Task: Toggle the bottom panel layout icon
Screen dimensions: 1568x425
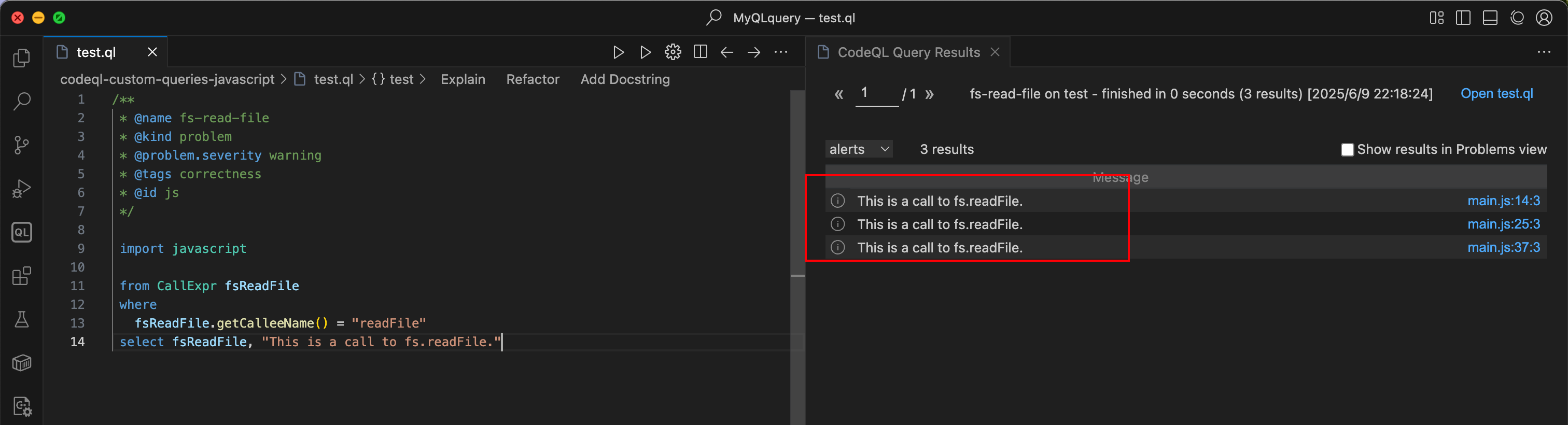Action: (1490, 18)
